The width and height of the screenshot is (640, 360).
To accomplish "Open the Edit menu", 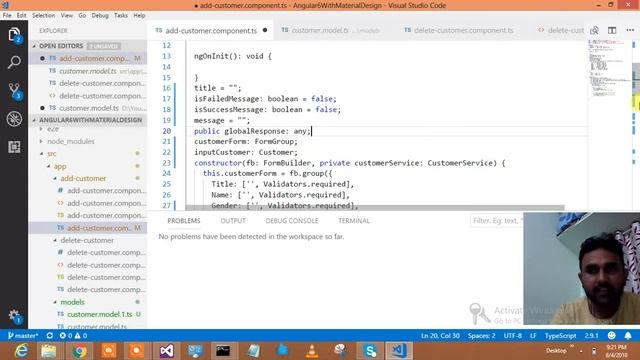I will (x=21, y=16).
